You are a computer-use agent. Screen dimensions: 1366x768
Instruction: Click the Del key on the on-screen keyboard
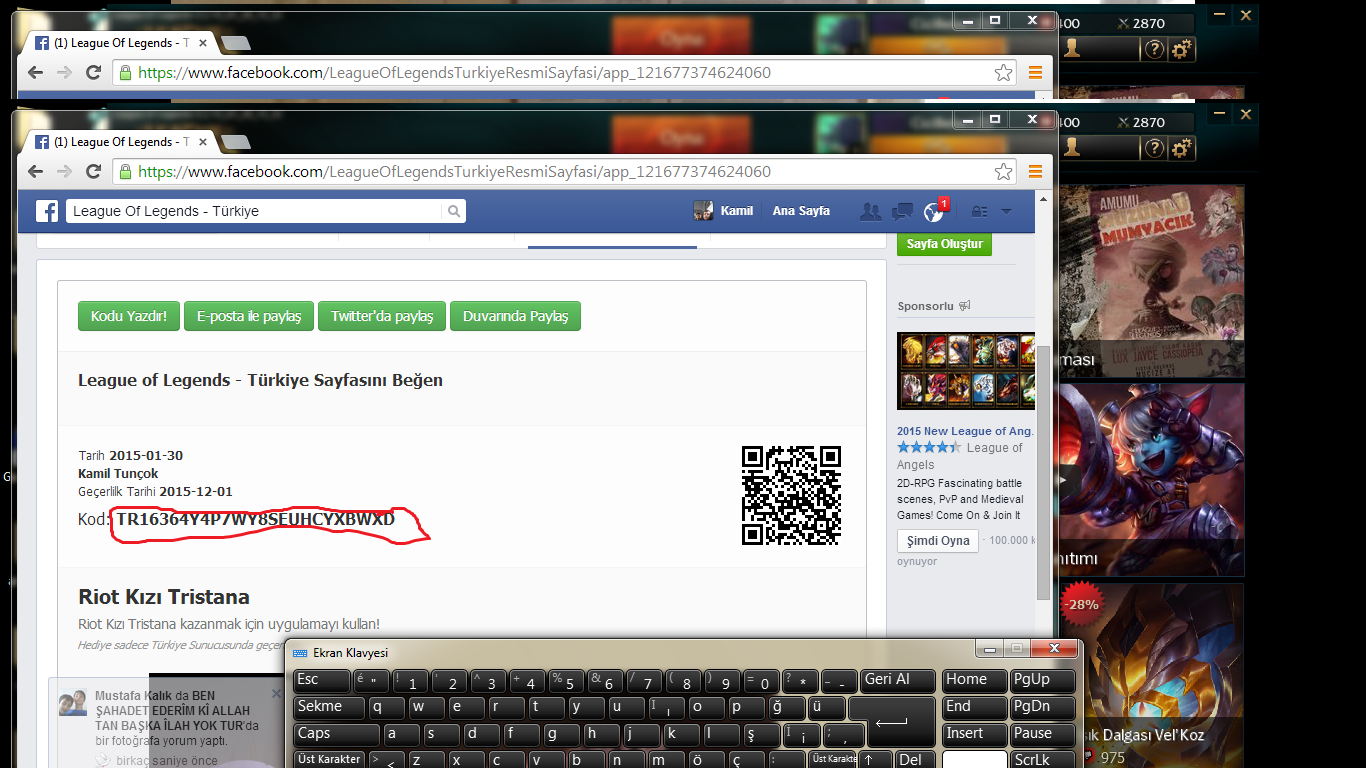pyautogui.click(x=915, y=759)
